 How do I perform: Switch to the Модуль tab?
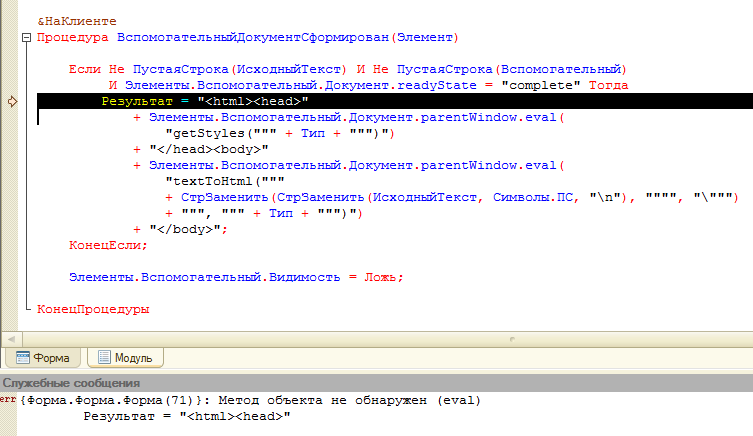point(125,358)
